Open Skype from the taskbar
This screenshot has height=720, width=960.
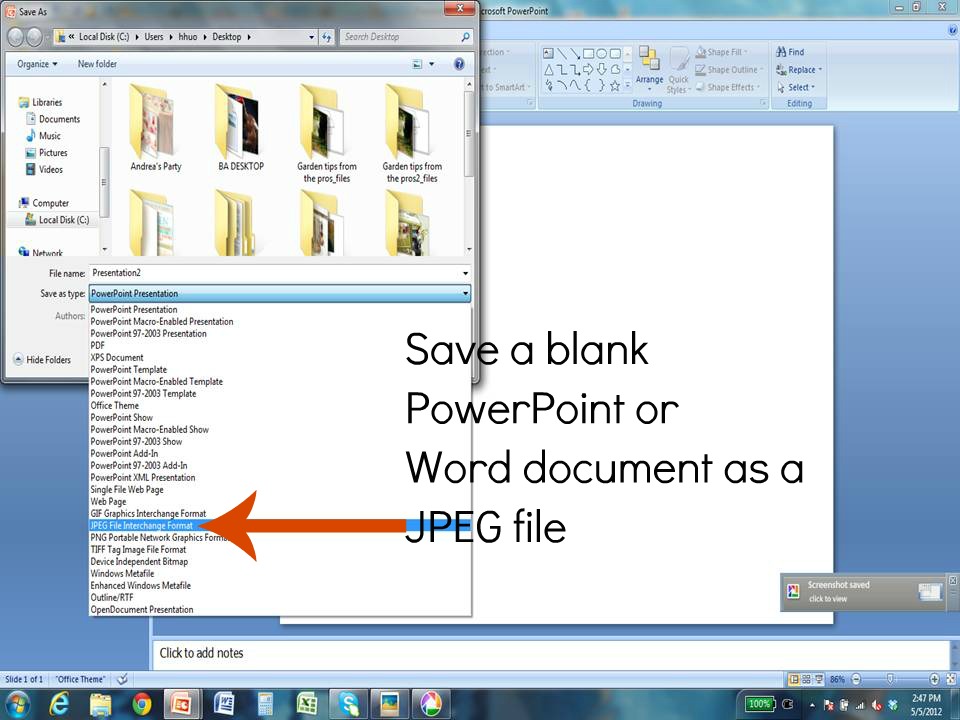[x=348, y=703]
